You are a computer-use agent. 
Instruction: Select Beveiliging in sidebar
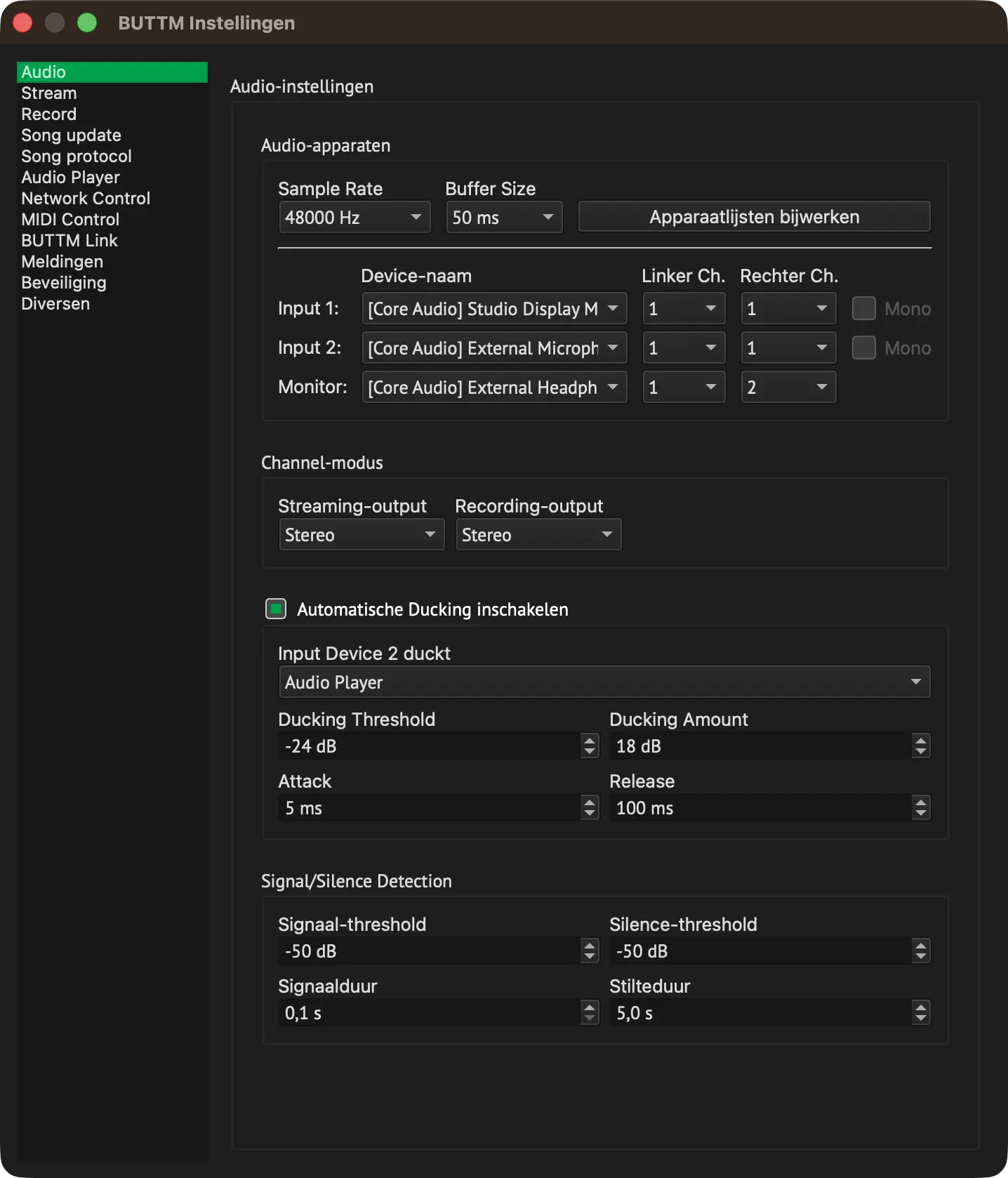112,283
